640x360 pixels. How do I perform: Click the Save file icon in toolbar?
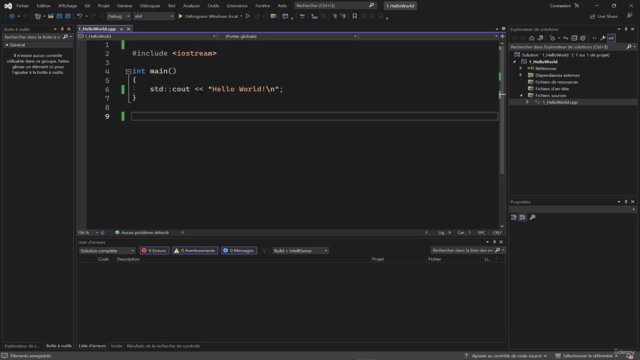[59, 16]
